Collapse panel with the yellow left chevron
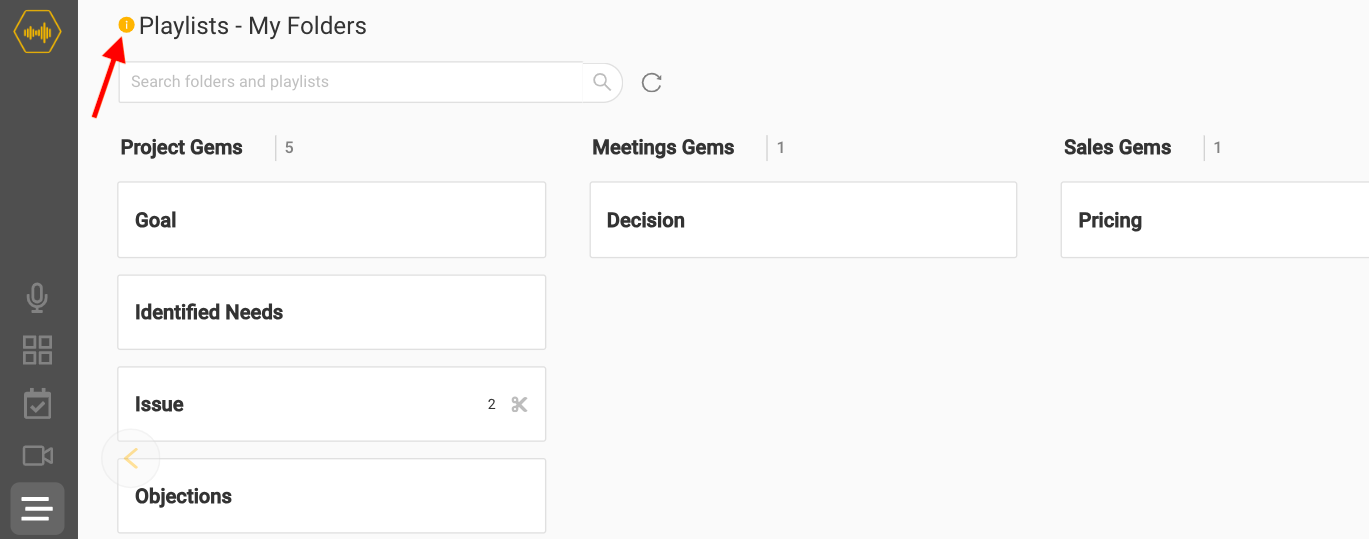Viewport: 1369px width, 539px height. 130,458
